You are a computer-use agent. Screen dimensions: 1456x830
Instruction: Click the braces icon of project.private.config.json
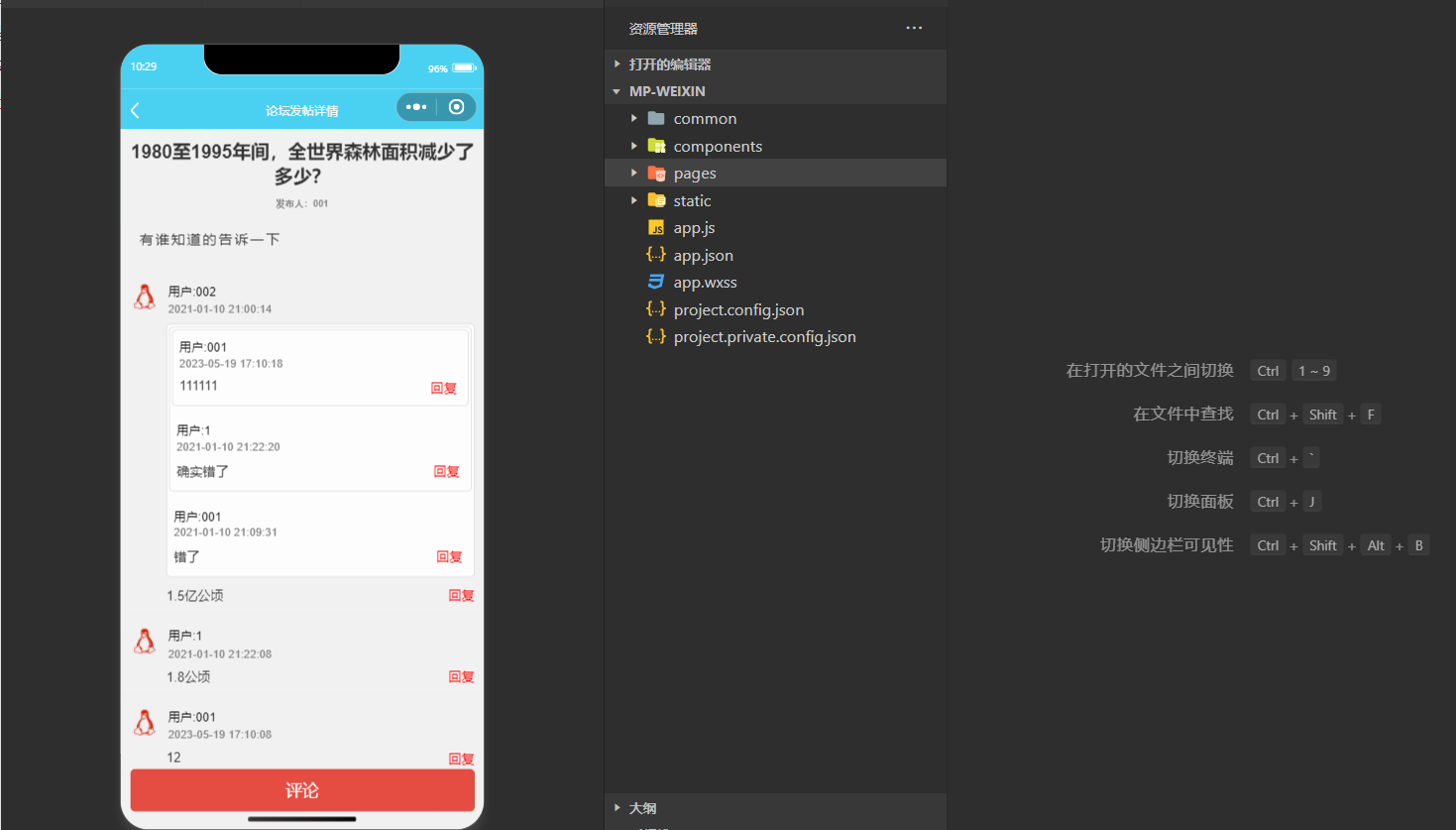click(656, 336)
